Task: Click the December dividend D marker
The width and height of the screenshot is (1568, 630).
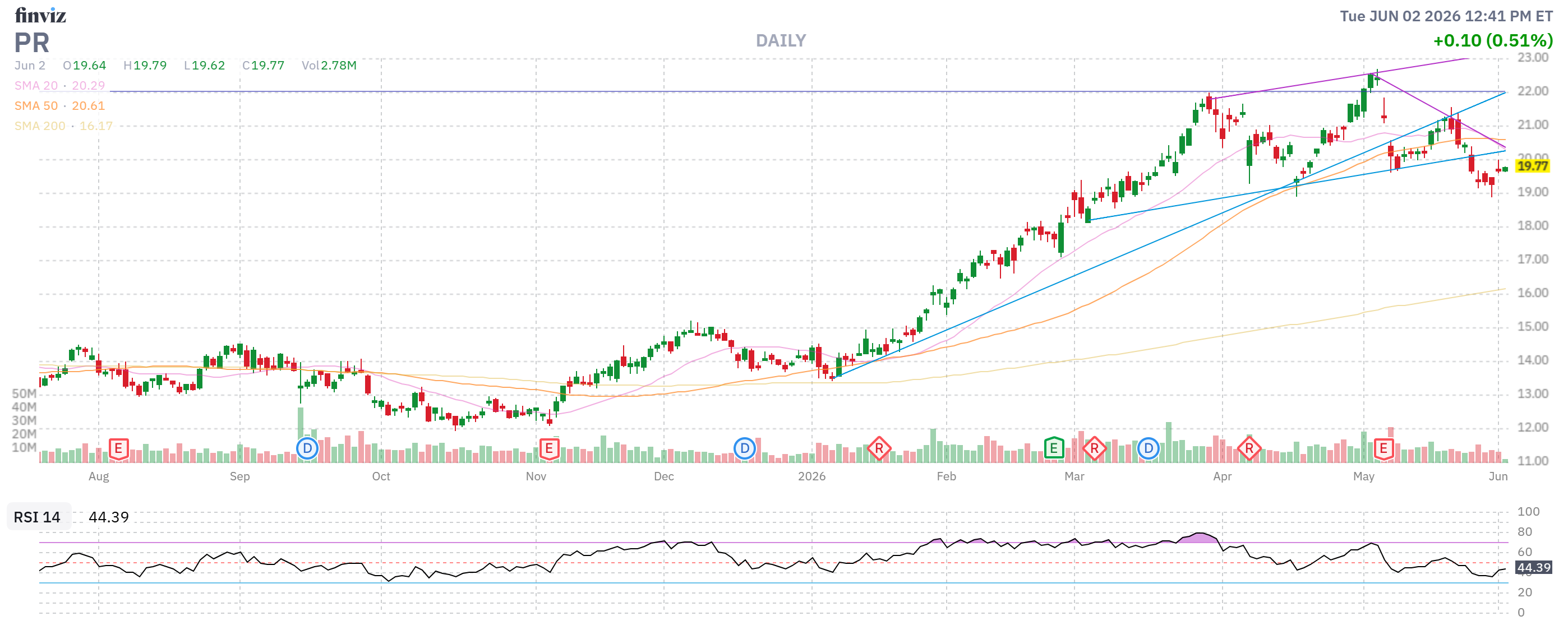Action: (x=744, y=449)
